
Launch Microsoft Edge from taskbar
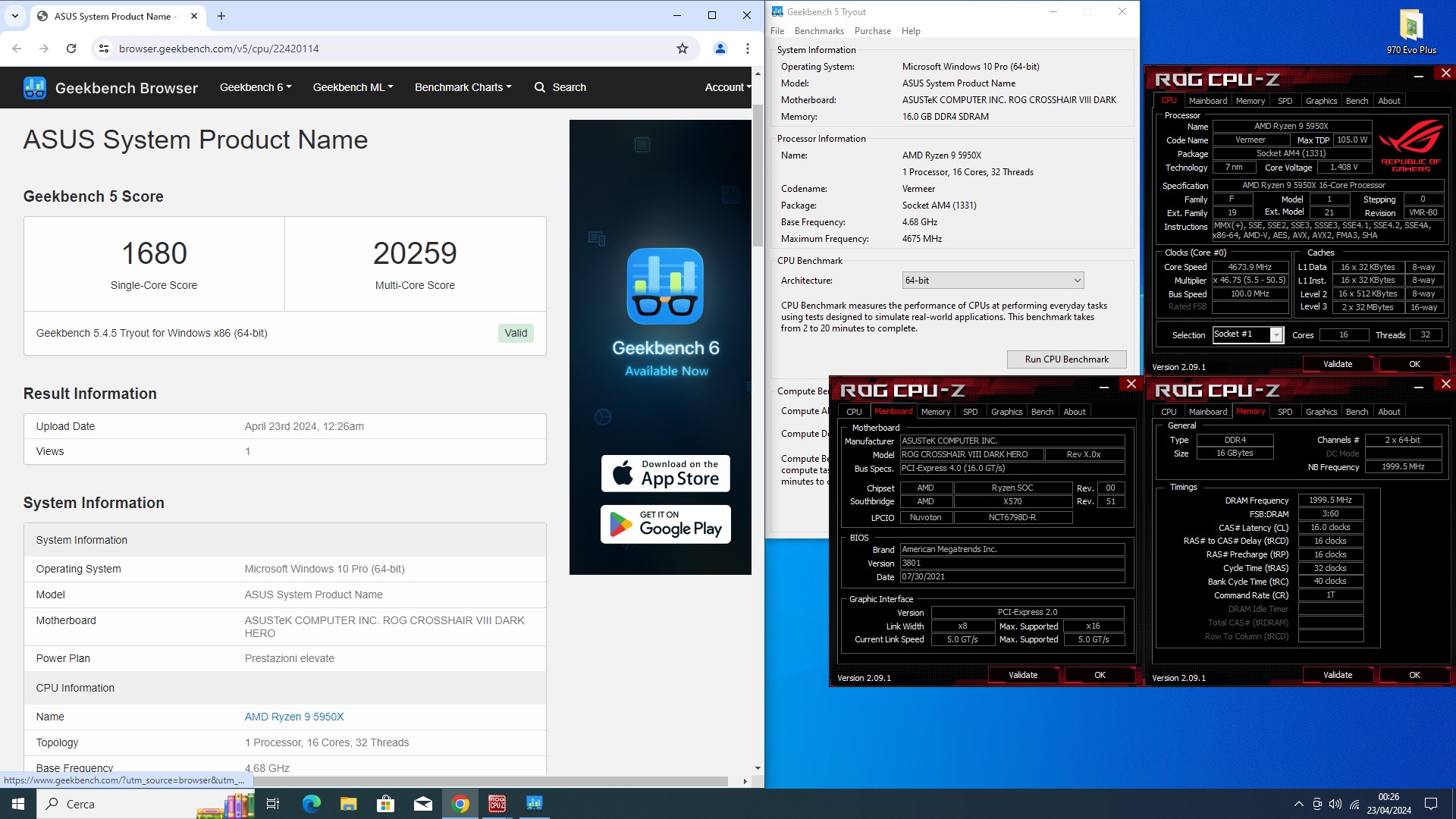coord(311,804)
